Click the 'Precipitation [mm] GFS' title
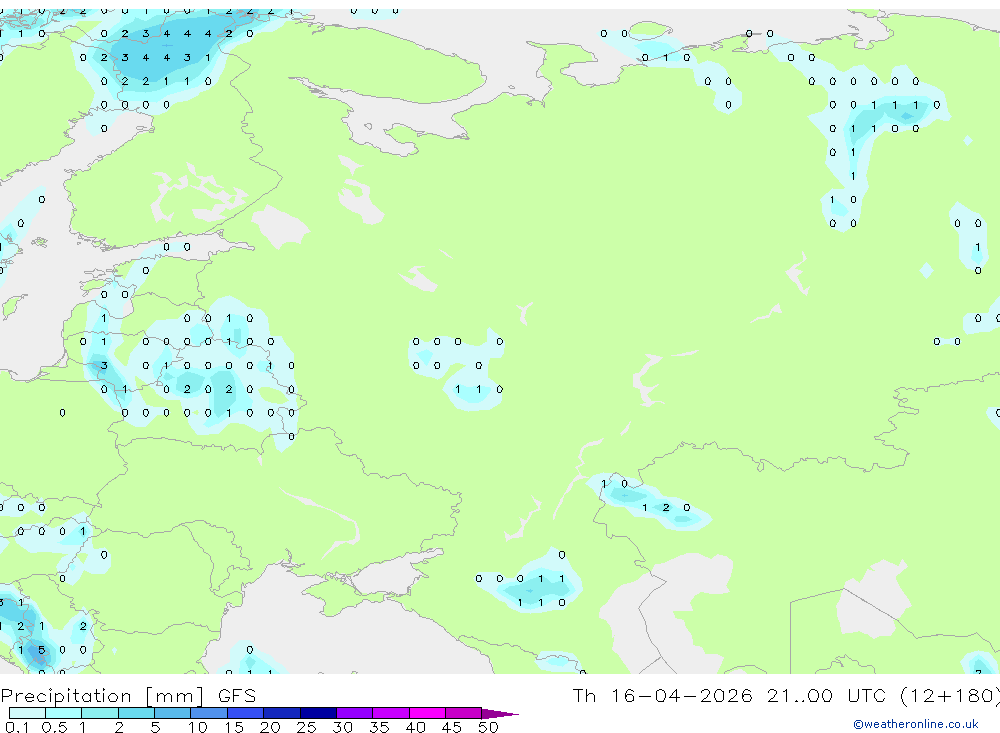 click(x=128, y=696)
